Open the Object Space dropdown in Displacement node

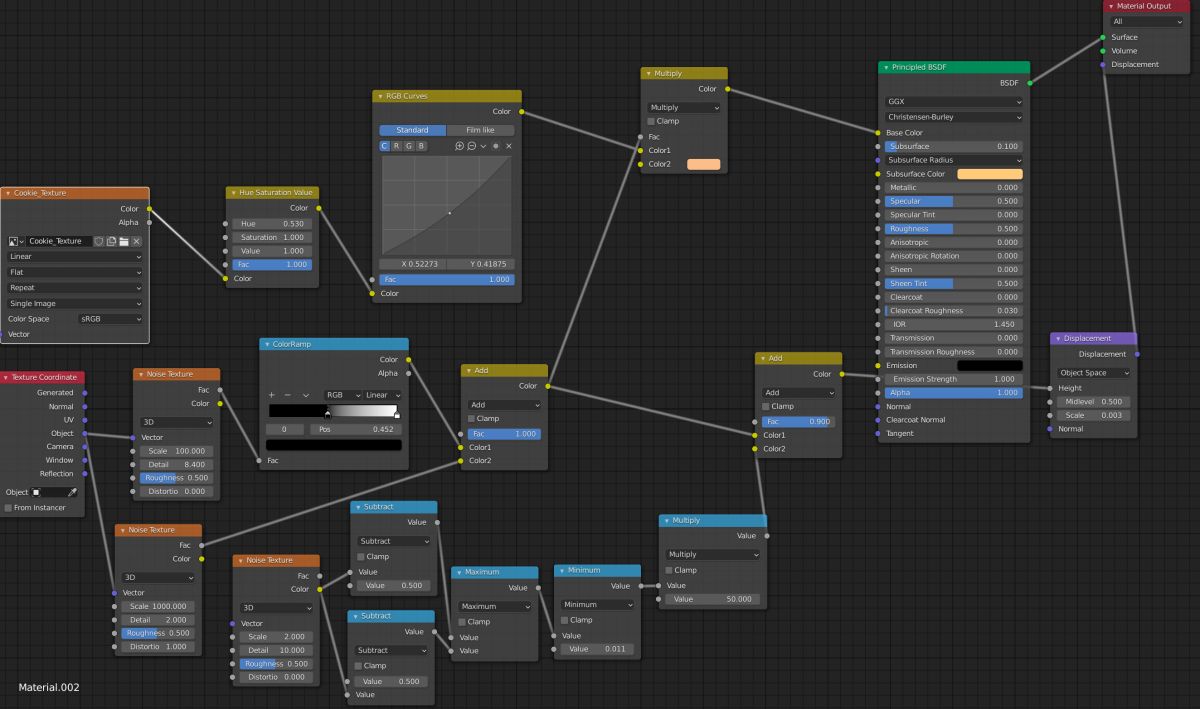pos(1094,373)
